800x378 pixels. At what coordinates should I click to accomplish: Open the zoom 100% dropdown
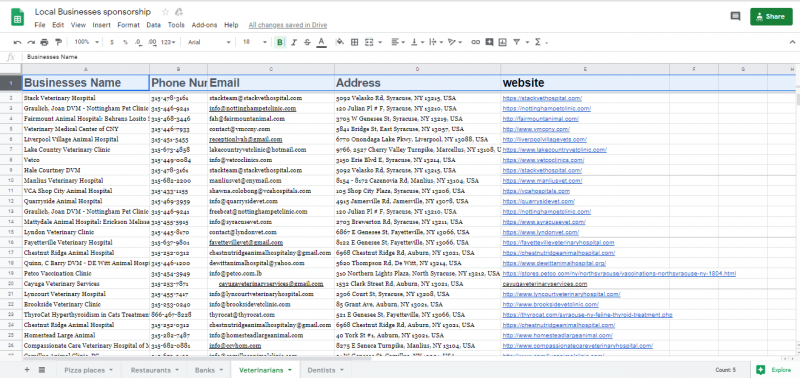(86, 42)
